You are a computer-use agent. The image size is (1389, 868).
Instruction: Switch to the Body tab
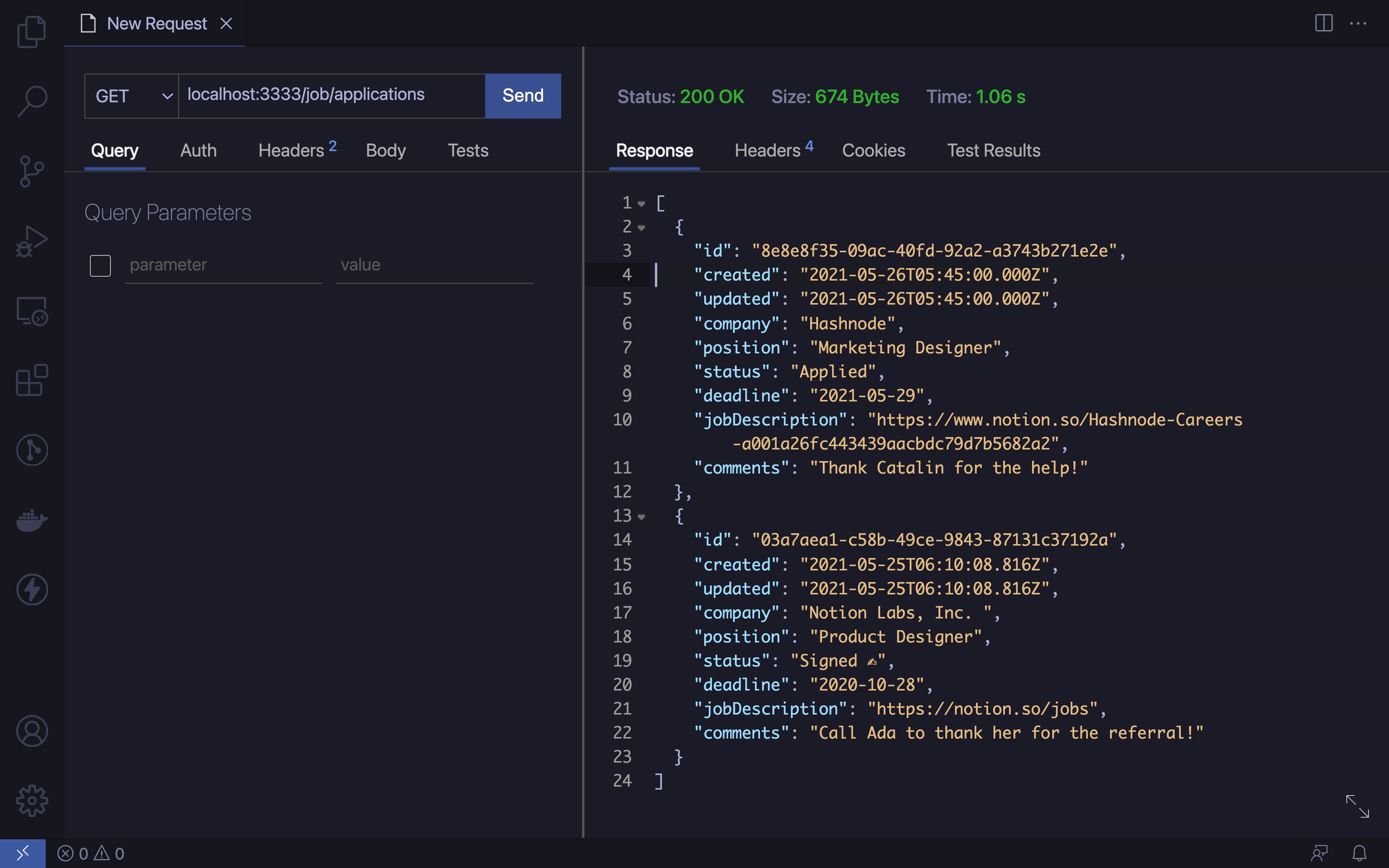[386, 150]
